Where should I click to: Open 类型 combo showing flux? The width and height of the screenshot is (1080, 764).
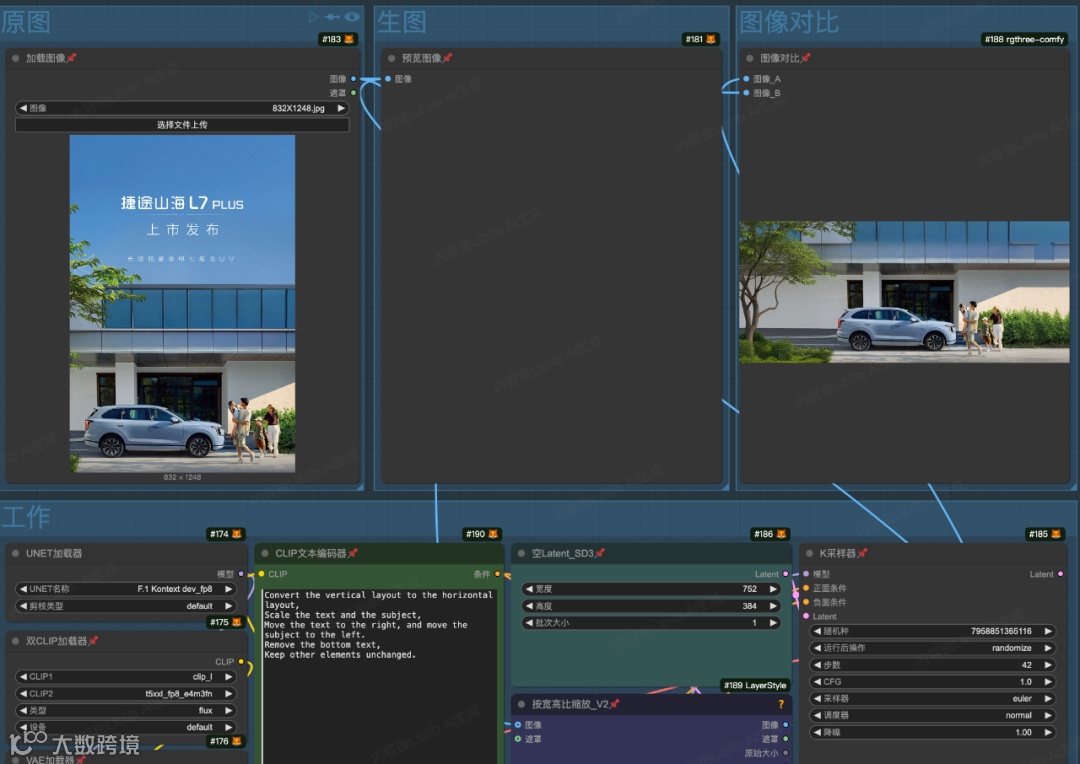(125, 710)
